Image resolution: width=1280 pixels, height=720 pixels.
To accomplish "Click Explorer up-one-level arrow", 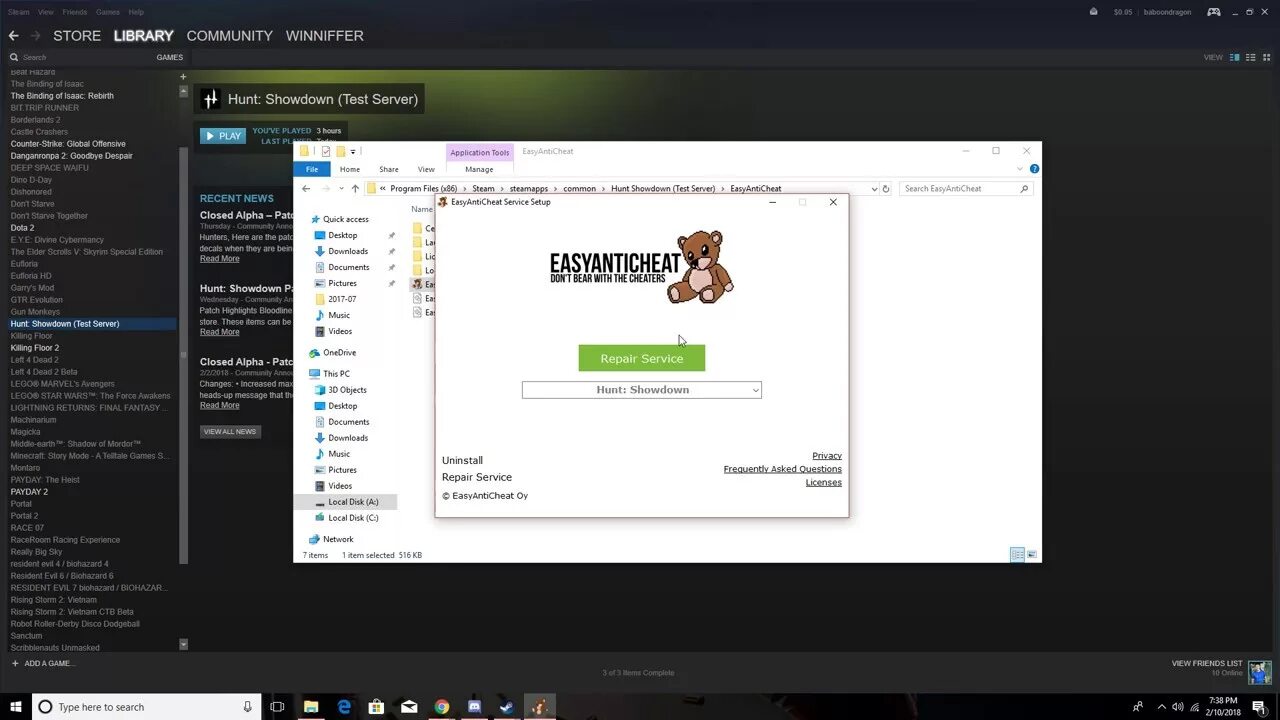I will [355, 188].
